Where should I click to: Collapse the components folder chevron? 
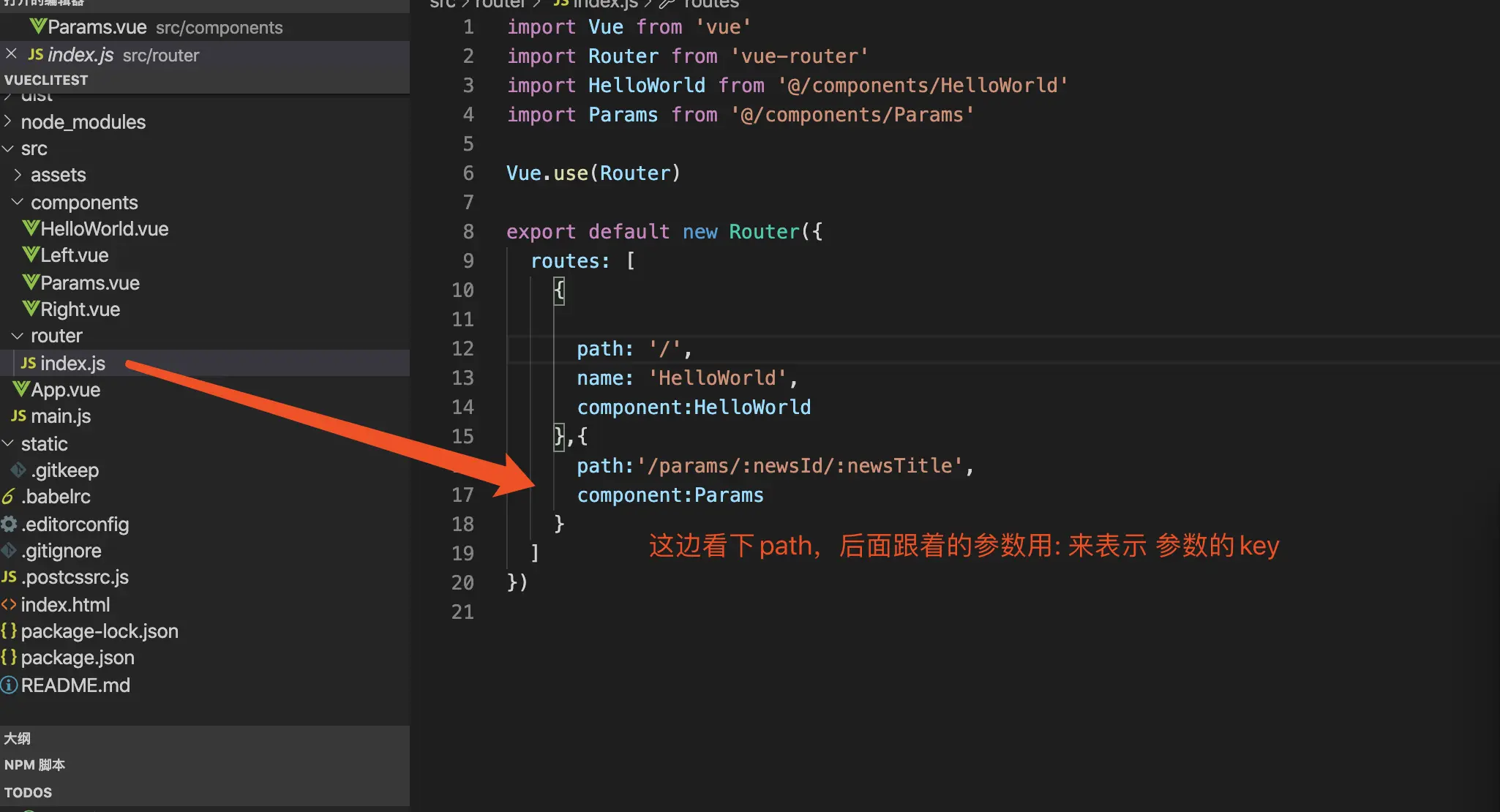[x=18, y=202]
